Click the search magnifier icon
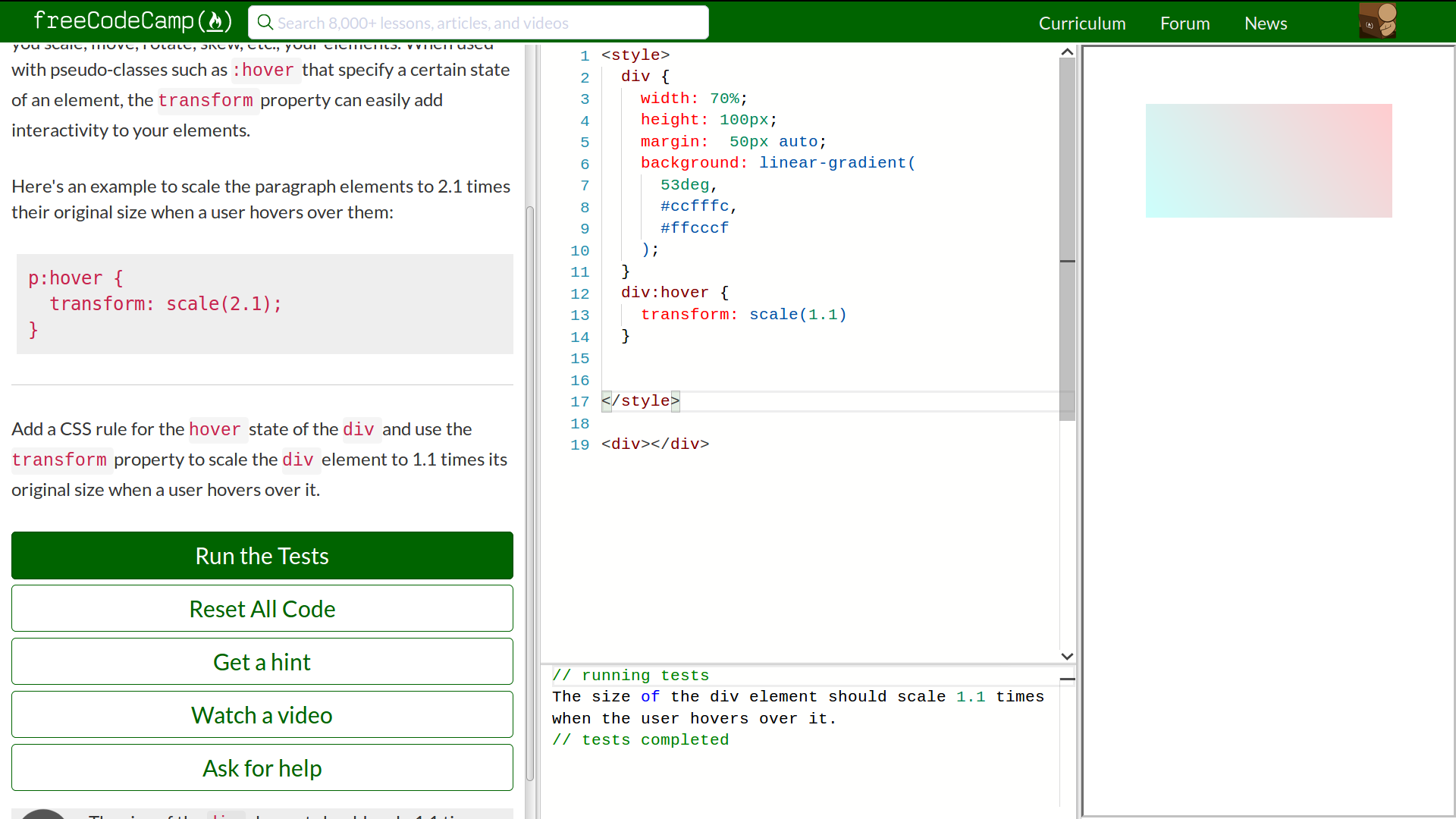 [x=265, y=23]
